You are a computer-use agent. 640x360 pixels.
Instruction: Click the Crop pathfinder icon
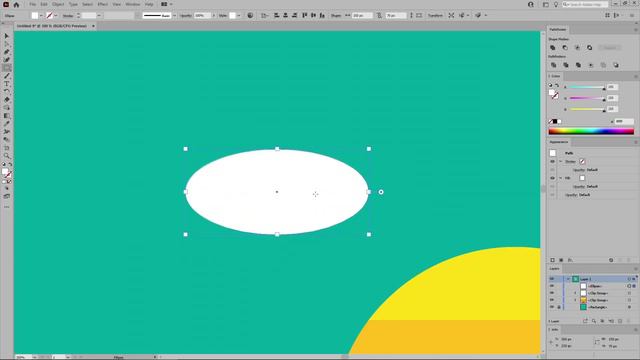pos(591,65)
